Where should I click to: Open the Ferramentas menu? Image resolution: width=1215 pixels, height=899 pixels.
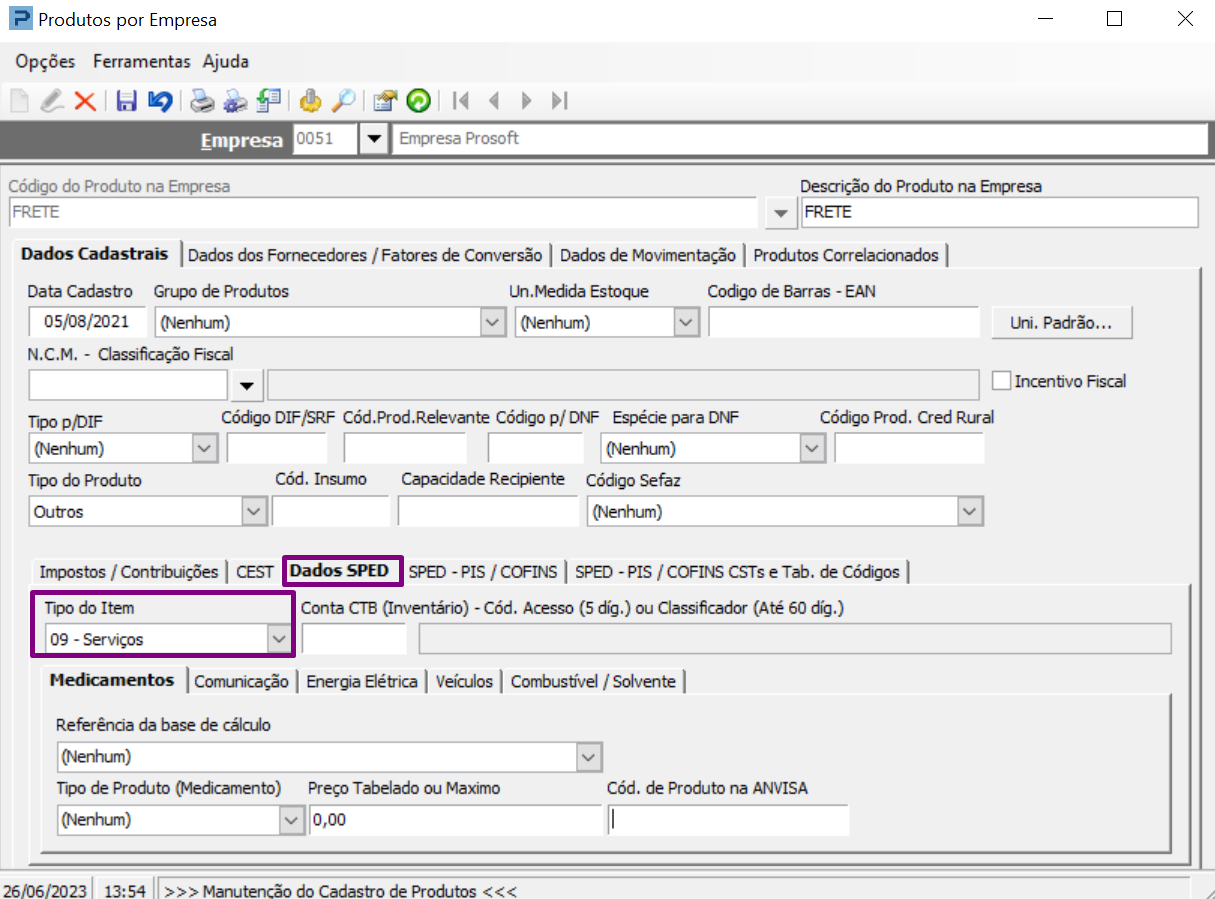click(141, 61)
